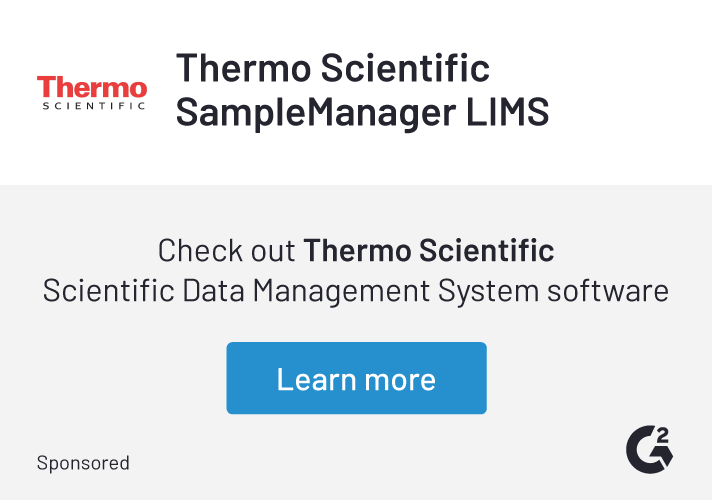
Task: Open the first headline line Thermo Scientific
Action: click(x=333, y=68)
